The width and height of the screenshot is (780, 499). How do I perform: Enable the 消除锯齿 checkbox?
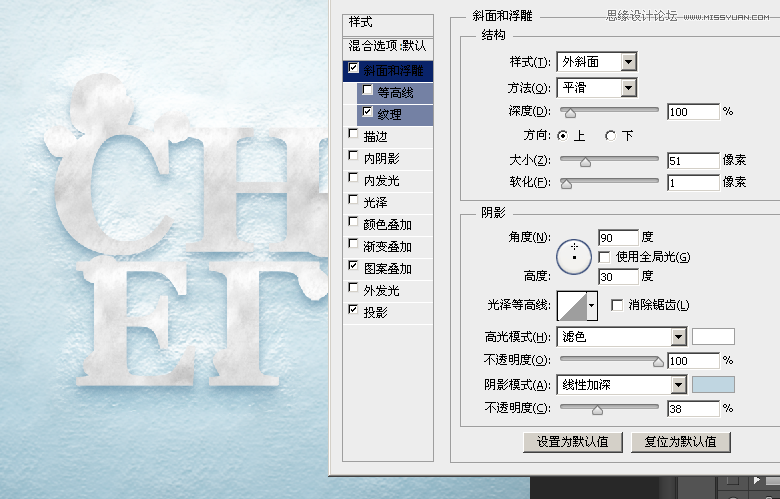(x=617, y=304)
